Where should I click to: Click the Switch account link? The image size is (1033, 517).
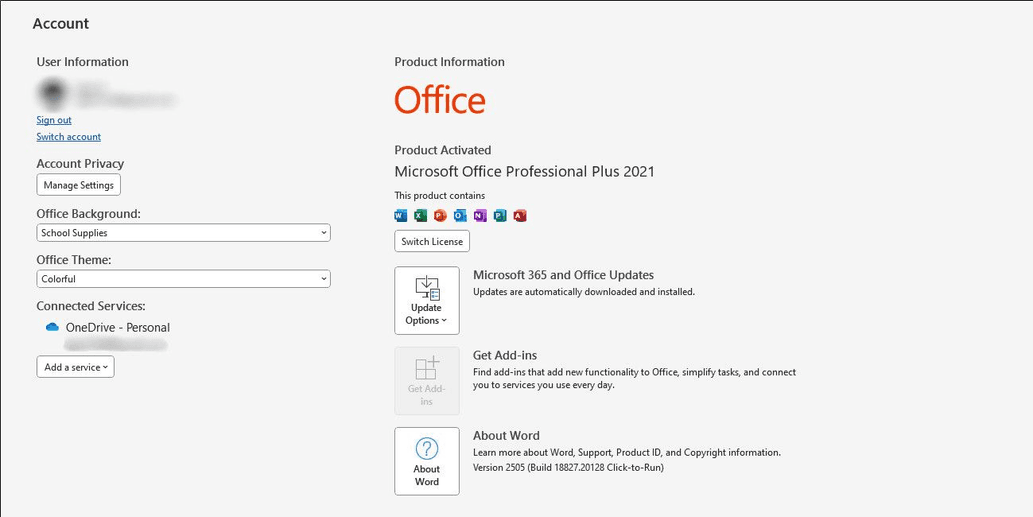69,137
